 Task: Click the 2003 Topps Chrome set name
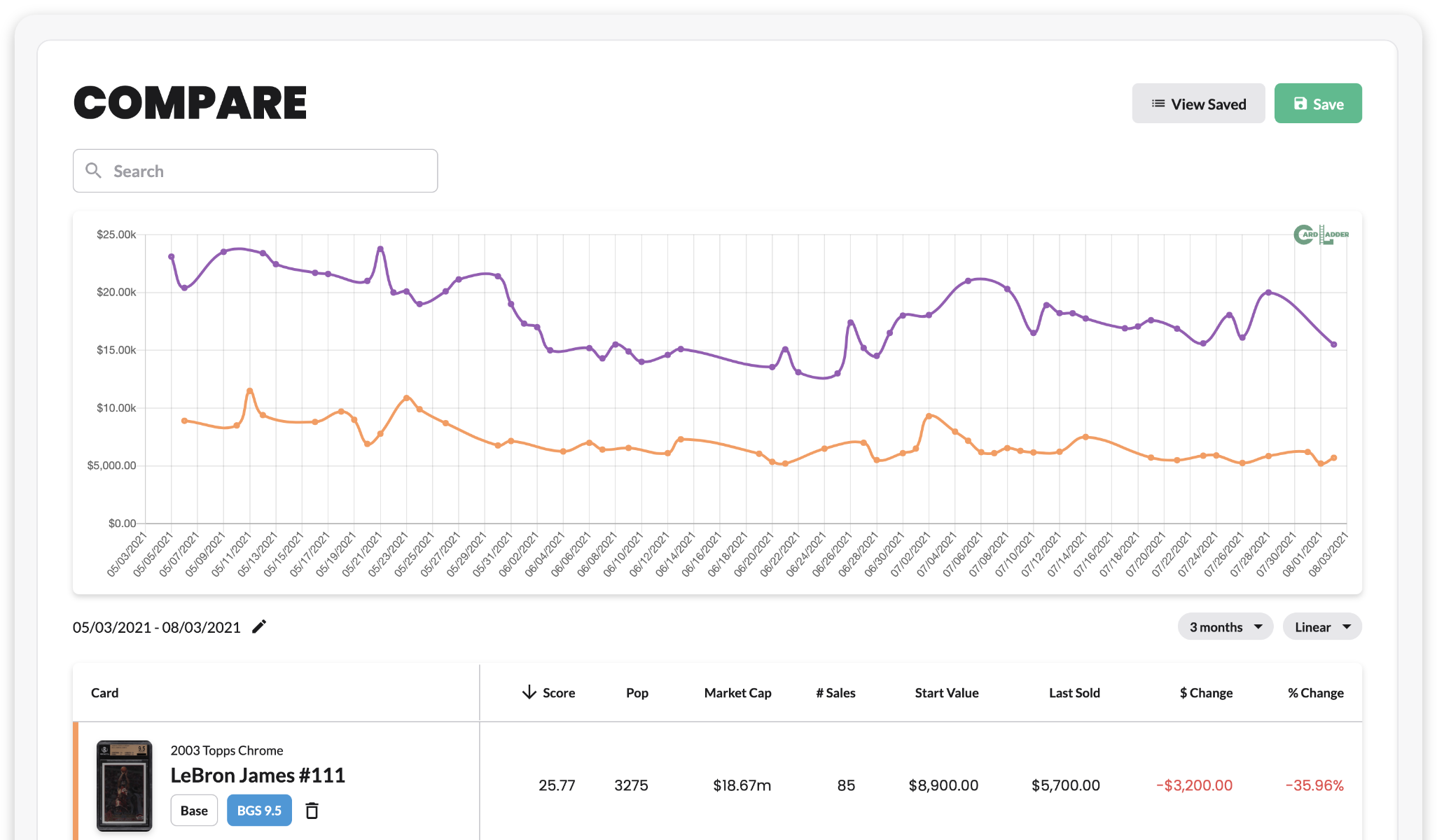tap(227, 750)
